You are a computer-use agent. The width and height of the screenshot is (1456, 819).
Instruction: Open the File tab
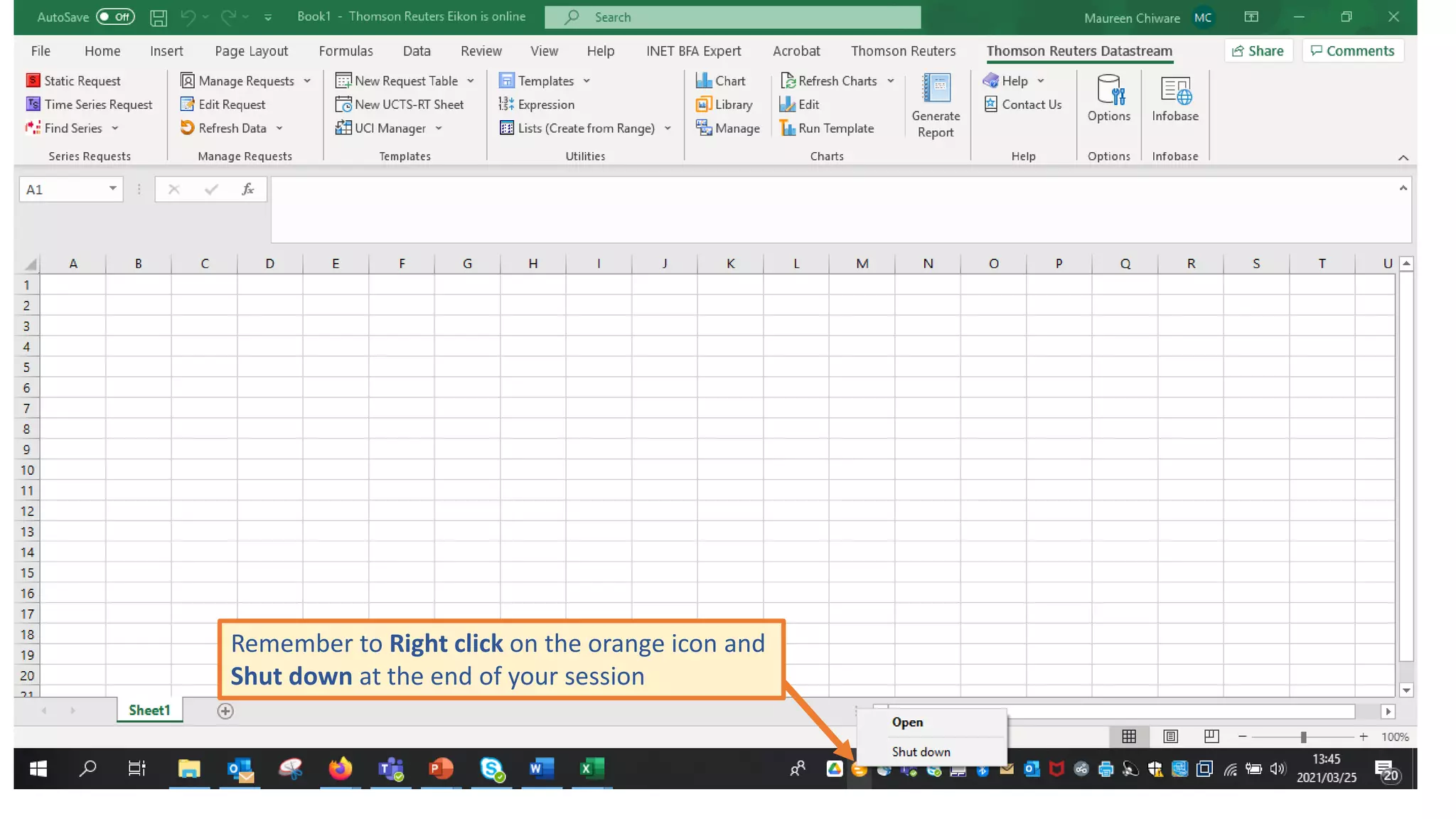[x=41, y=51]
